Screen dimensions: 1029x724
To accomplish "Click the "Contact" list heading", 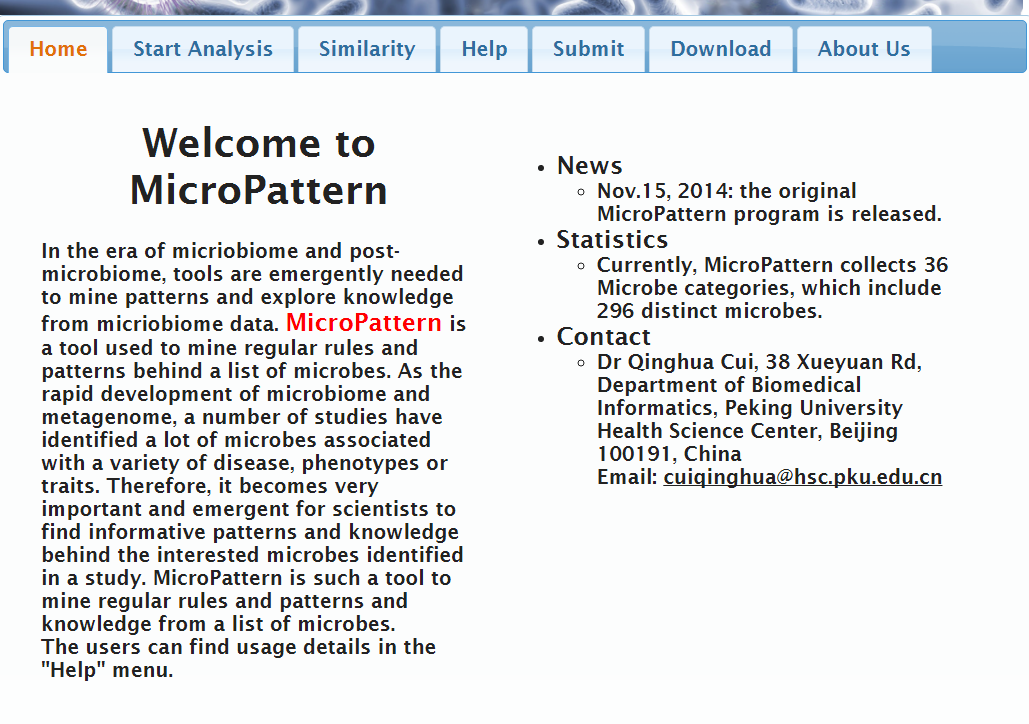I will (604, 337).
